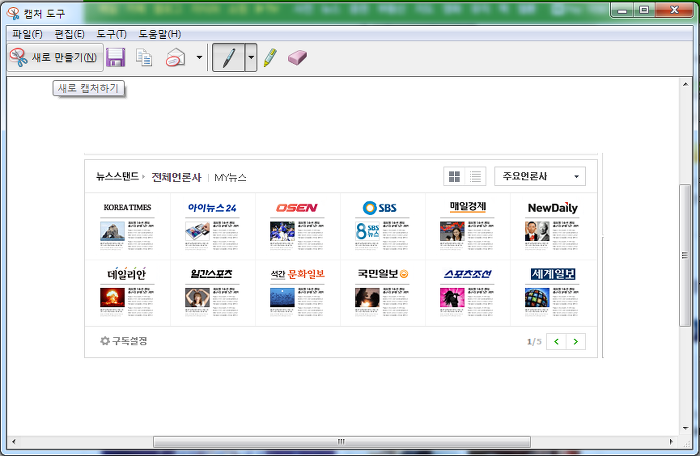Image resolution: width=700 pixels, height=456 pixels.
Task: Maximize the 캡처 도구 window
Action: click(644, 9)
